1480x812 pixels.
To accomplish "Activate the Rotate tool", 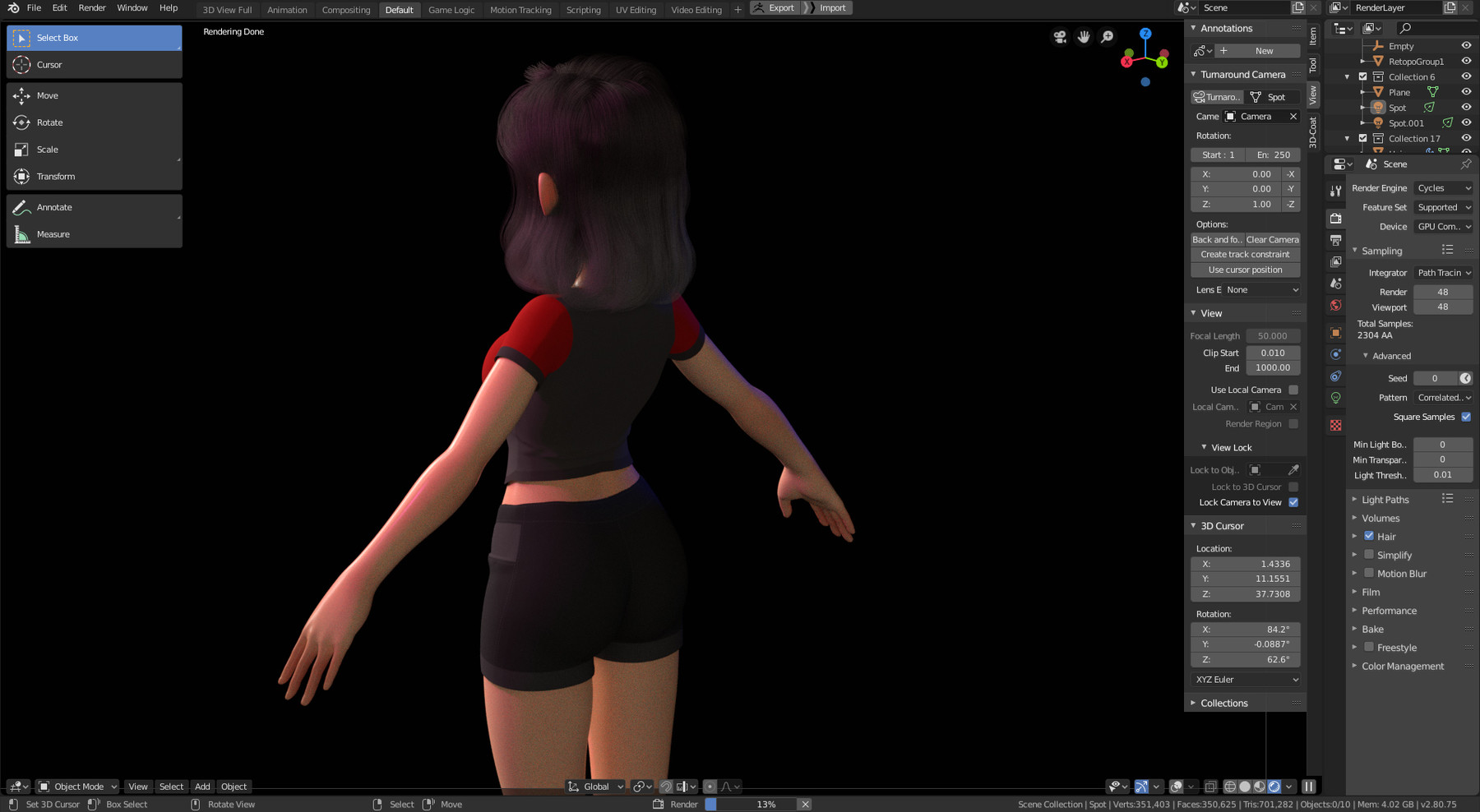I will click(94, 122).
